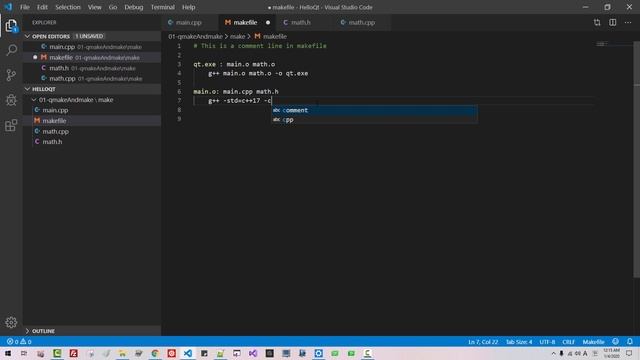Viewport: 640px width, 360px height.
Task: Open Task View on the taskbar
Action: 24,353
